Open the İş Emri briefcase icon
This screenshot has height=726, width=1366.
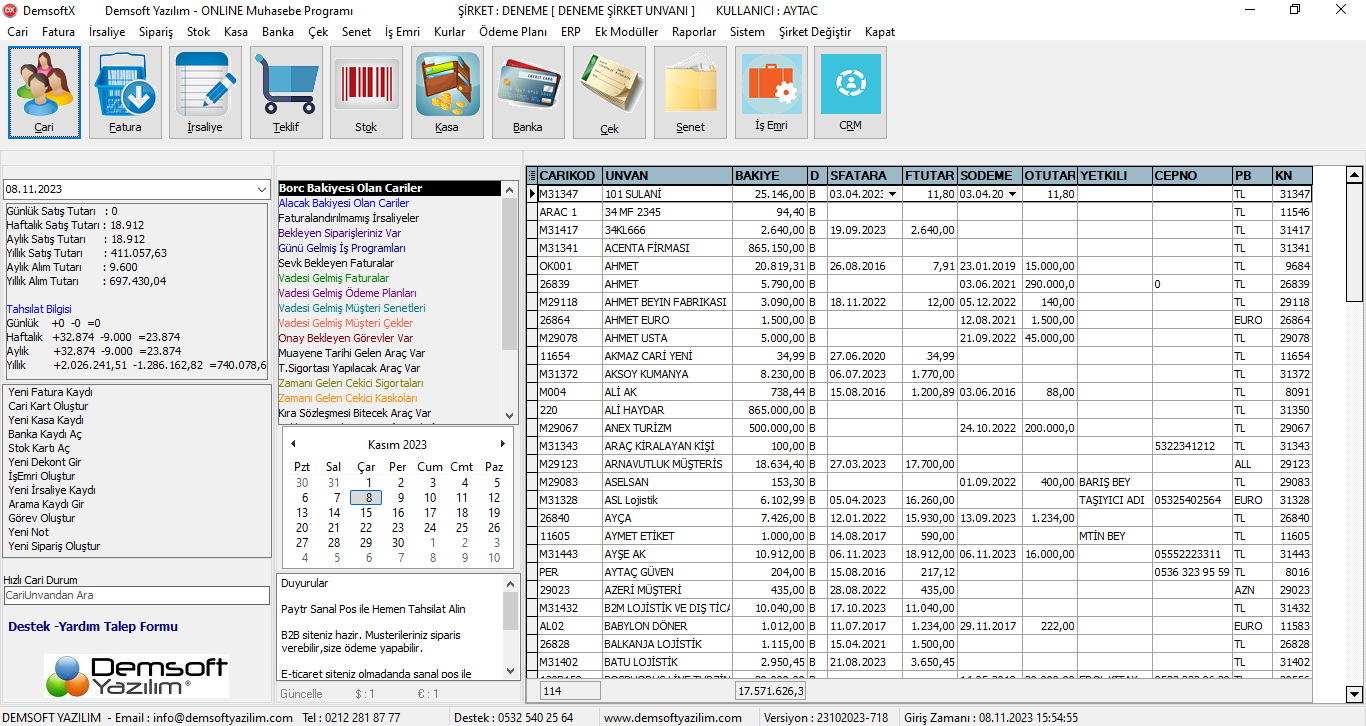tap(771, 92)
